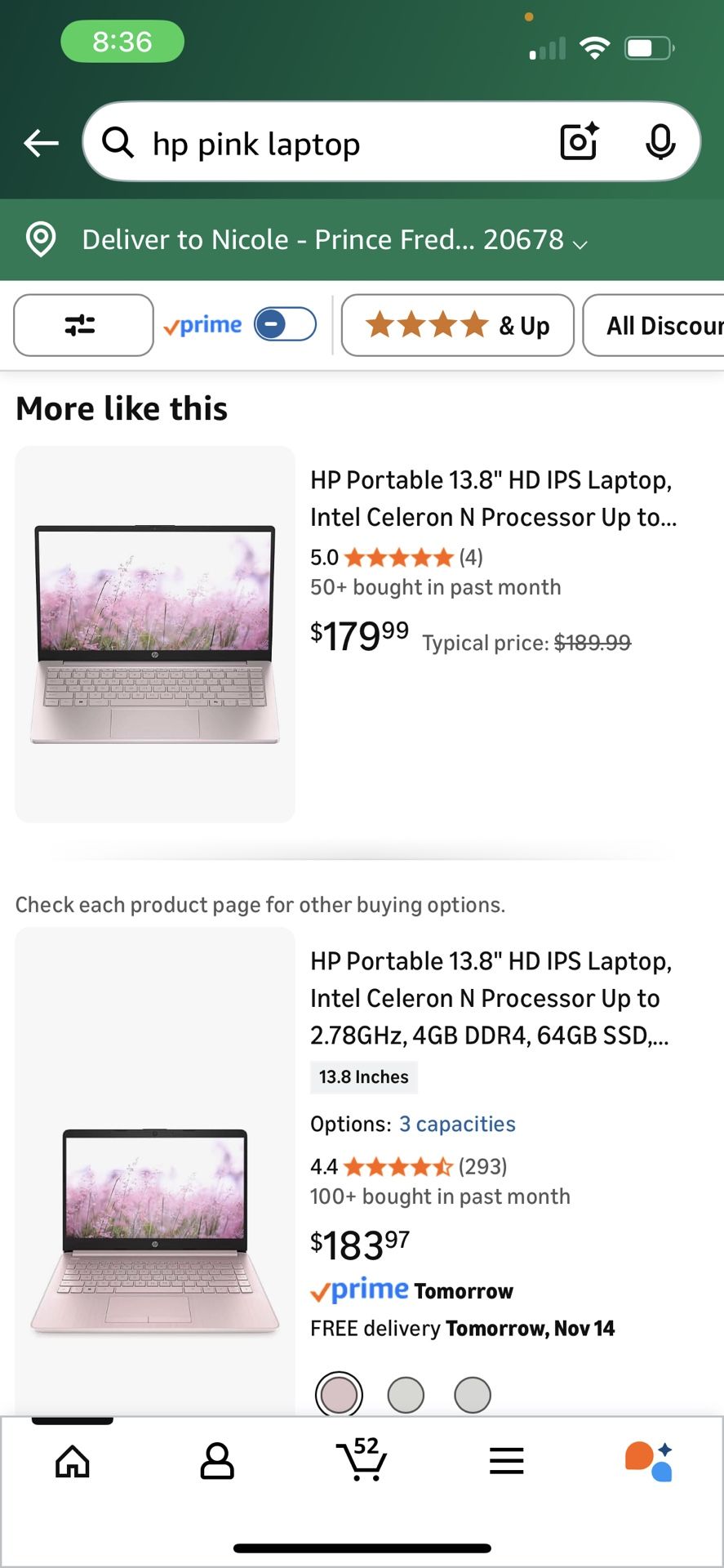Open the hamburger menu icon
This screenshot has height=1568, width=724.
click(507, 1461)
